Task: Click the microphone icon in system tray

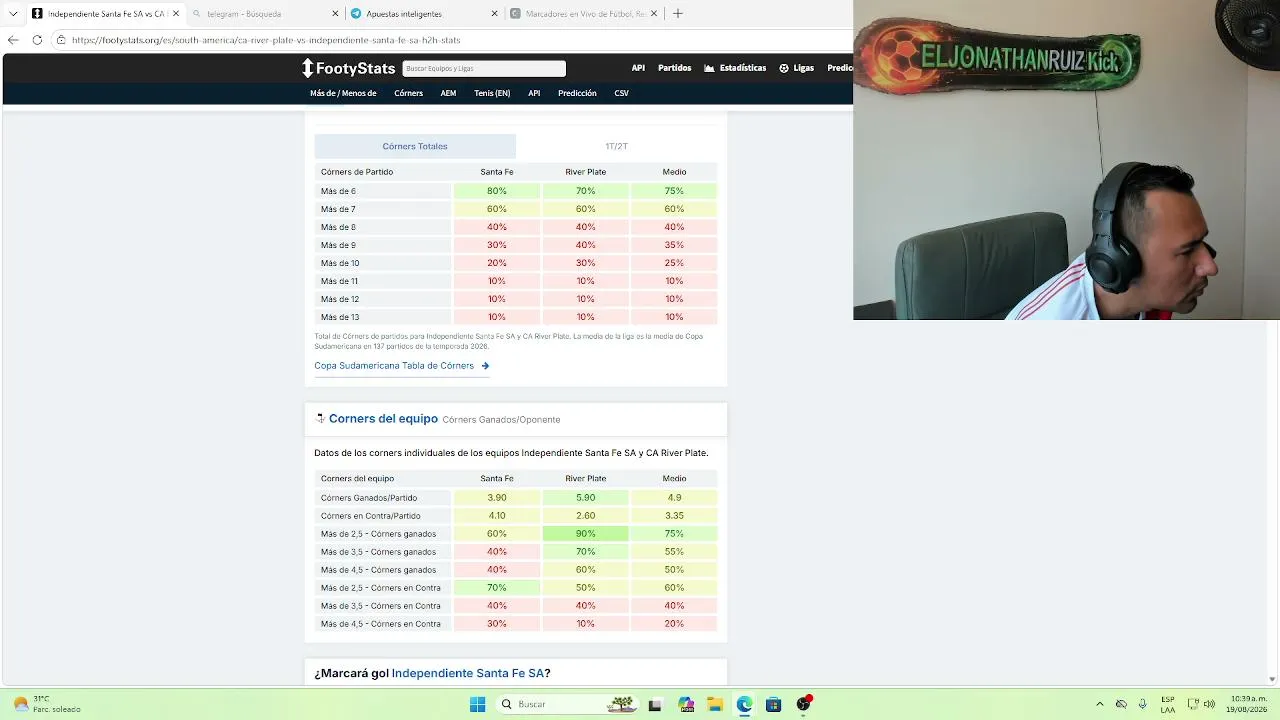Action: [x=1142, y=704]
